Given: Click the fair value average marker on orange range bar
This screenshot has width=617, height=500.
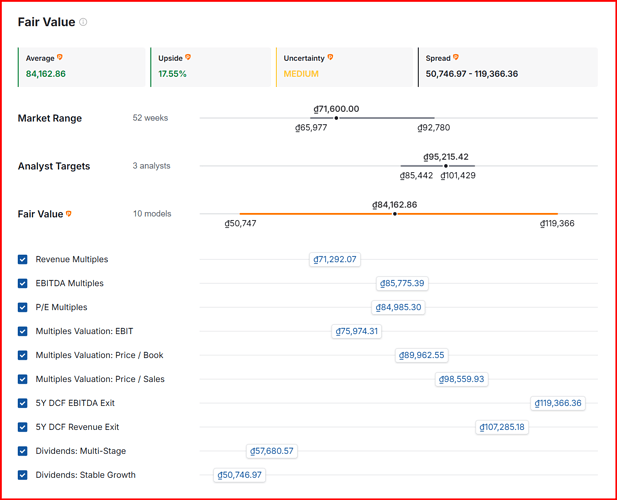Looking at the screenshot, I should point(395,214).
